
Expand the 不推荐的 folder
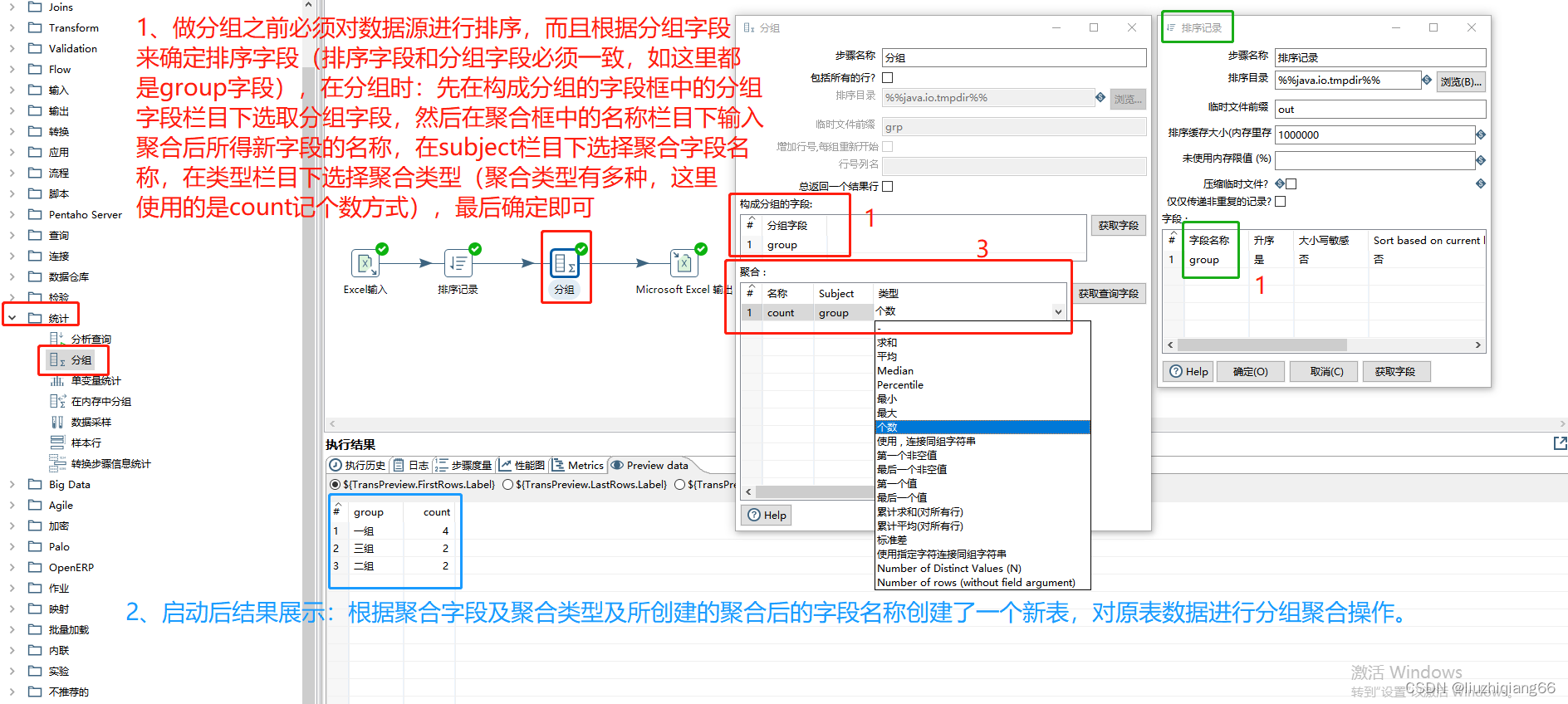click(x=12, y=692)
